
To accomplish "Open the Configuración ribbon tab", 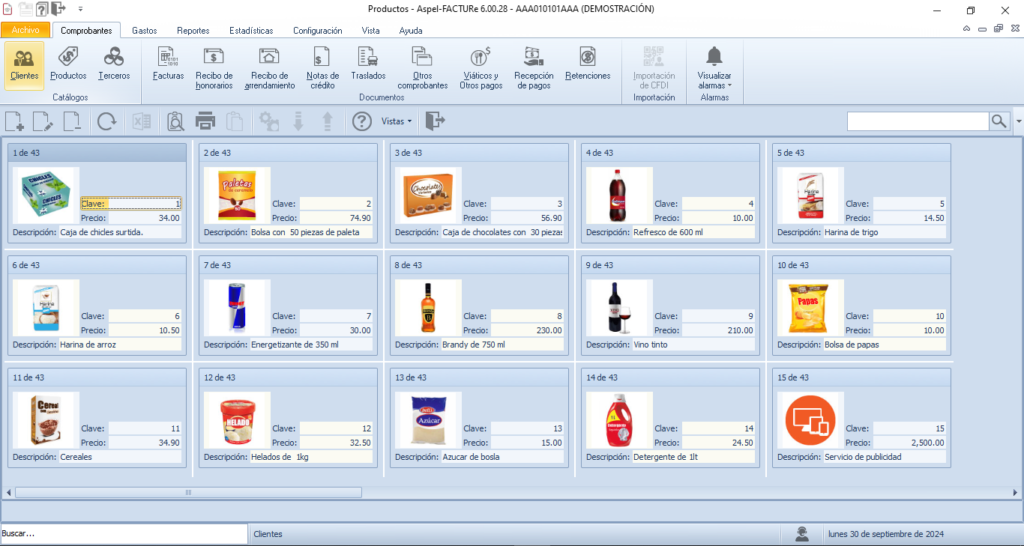I will point(317,31).
